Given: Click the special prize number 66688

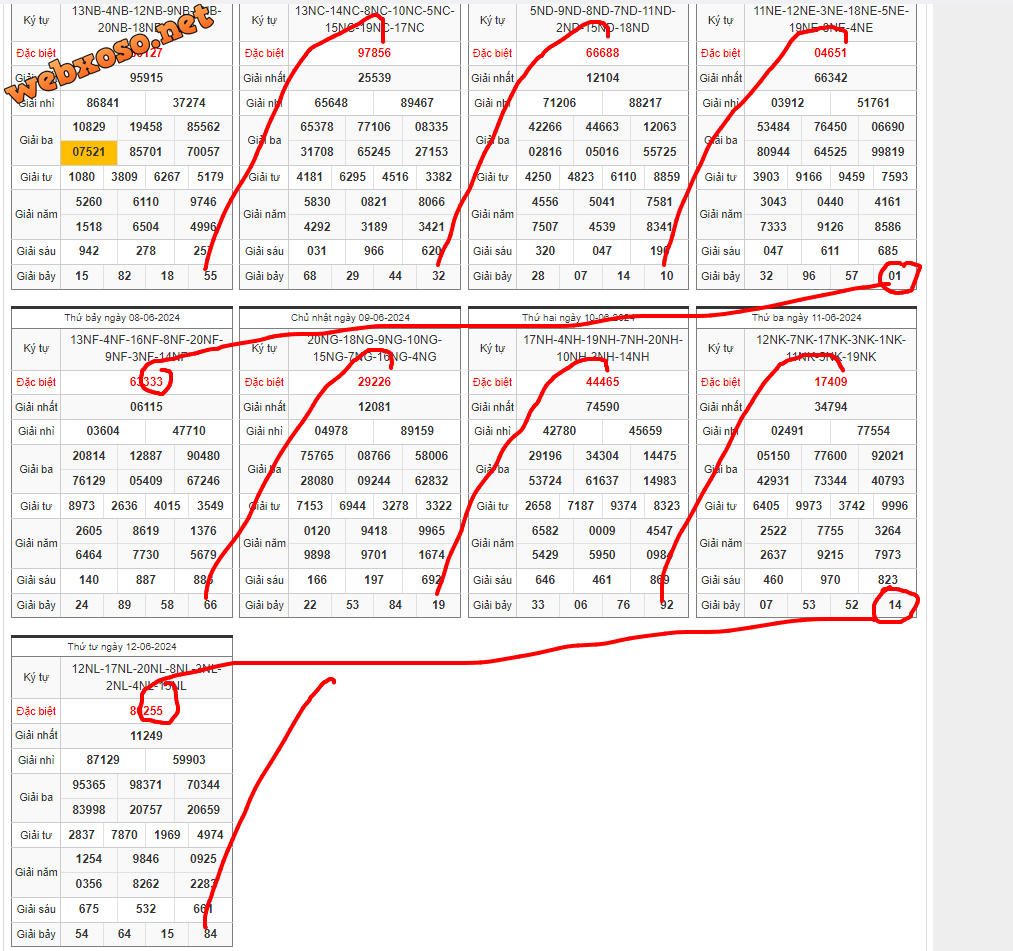Looking at the screenshot, I should (x=602, y=53).
